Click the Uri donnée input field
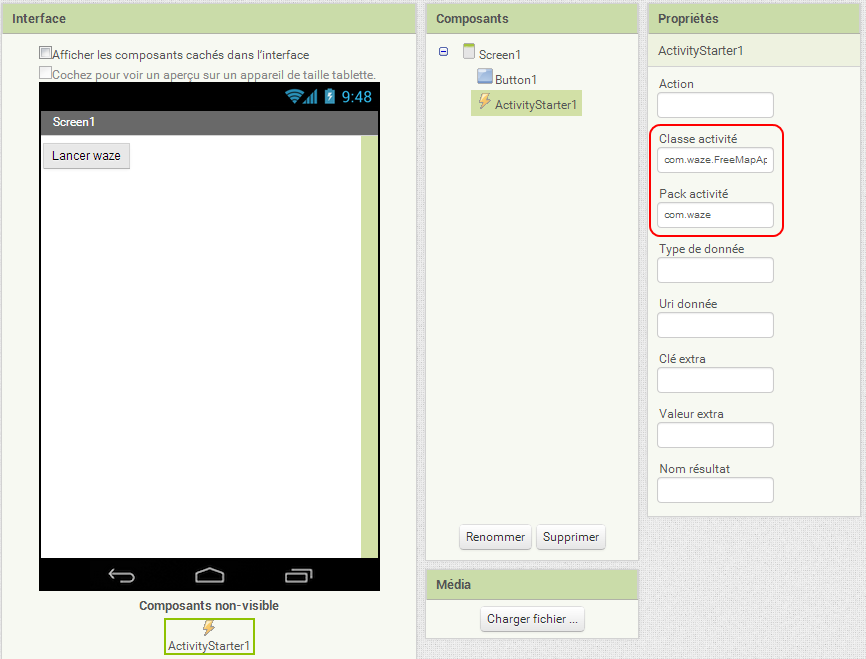 coord(715,325)
